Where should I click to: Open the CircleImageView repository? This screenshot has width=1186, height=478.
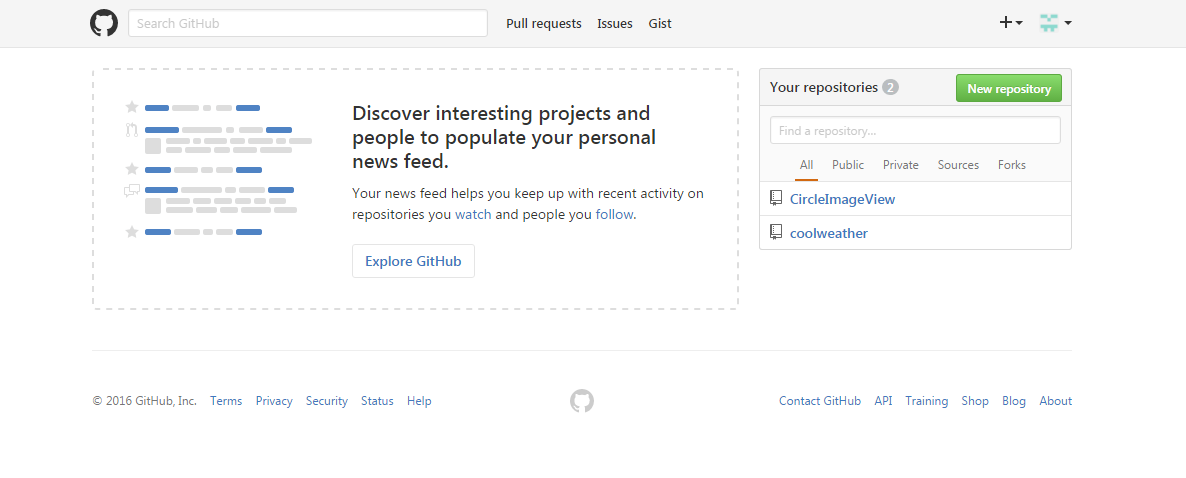pyautogui.click(x=843, y=199)
